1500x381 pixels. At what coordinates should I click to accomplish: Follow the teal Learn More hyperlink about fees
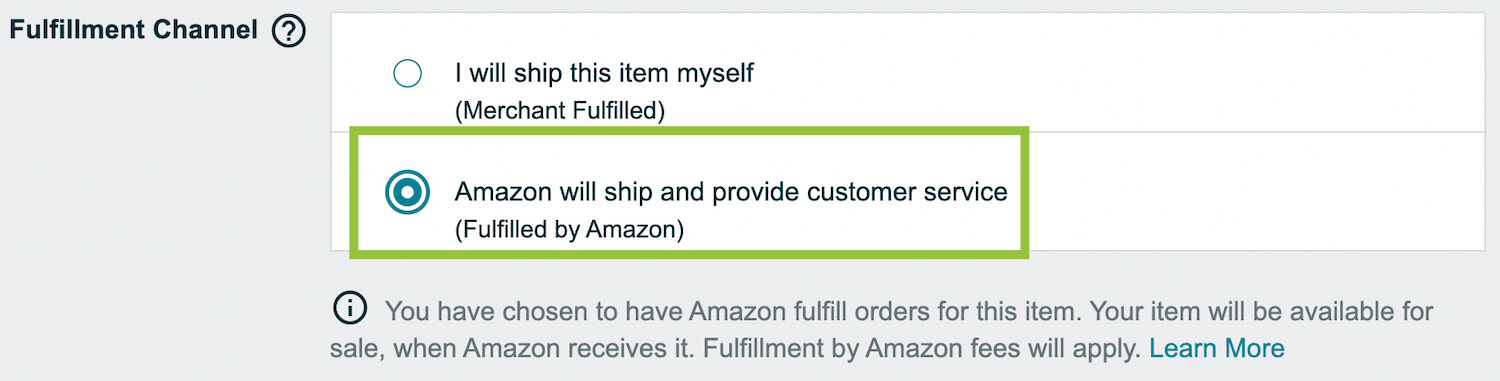1216,349
